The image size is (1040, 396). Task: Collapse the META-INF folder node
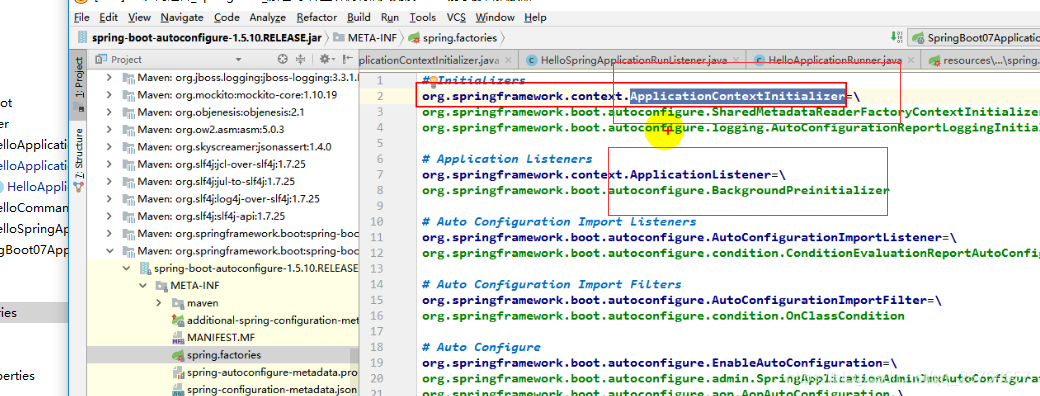point(143,285)
